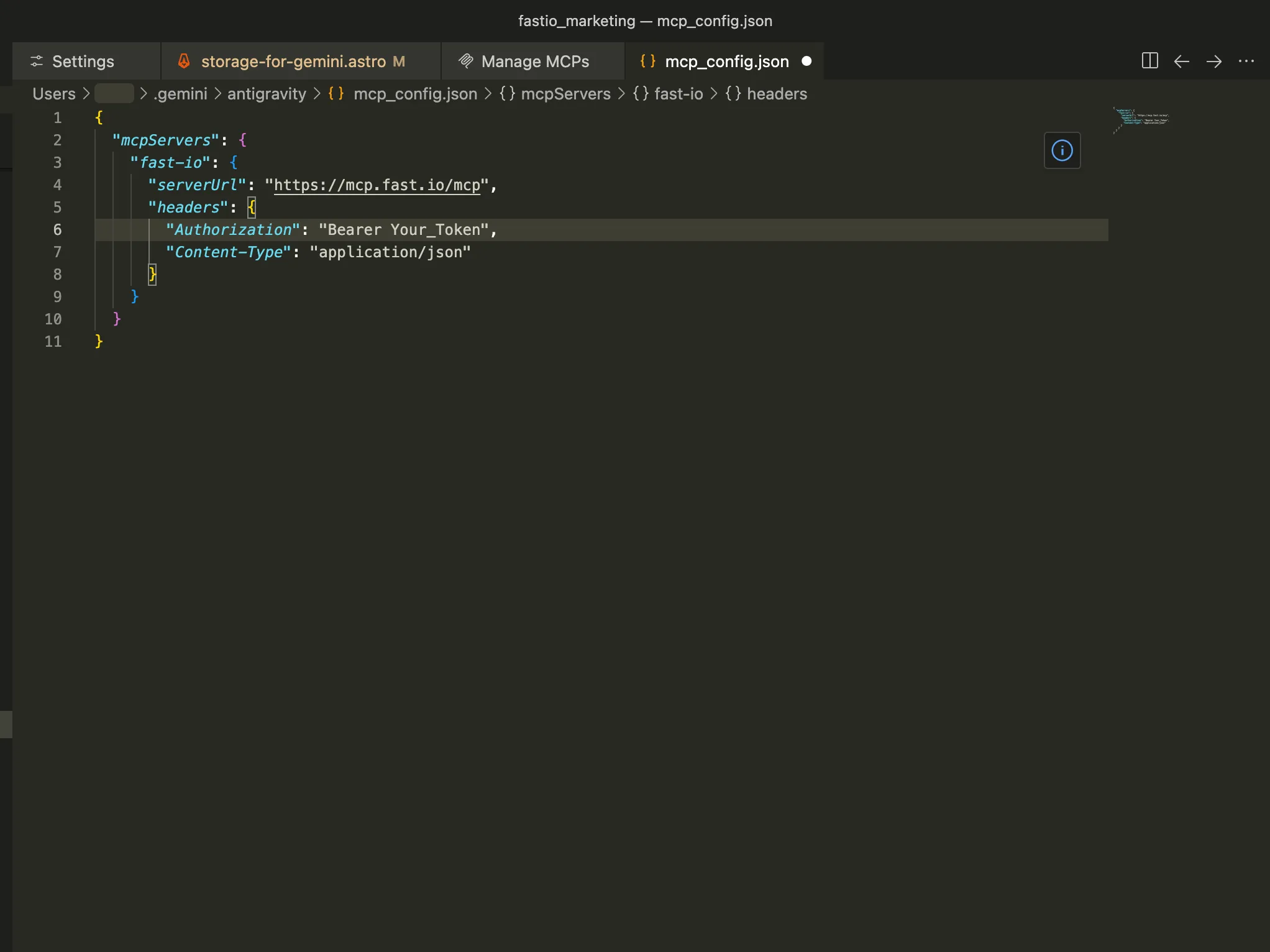This screenshot has width=1270, height=952.
Task: Click the MCP plug icon beside Manage MCPs
Action: (465, 61)
